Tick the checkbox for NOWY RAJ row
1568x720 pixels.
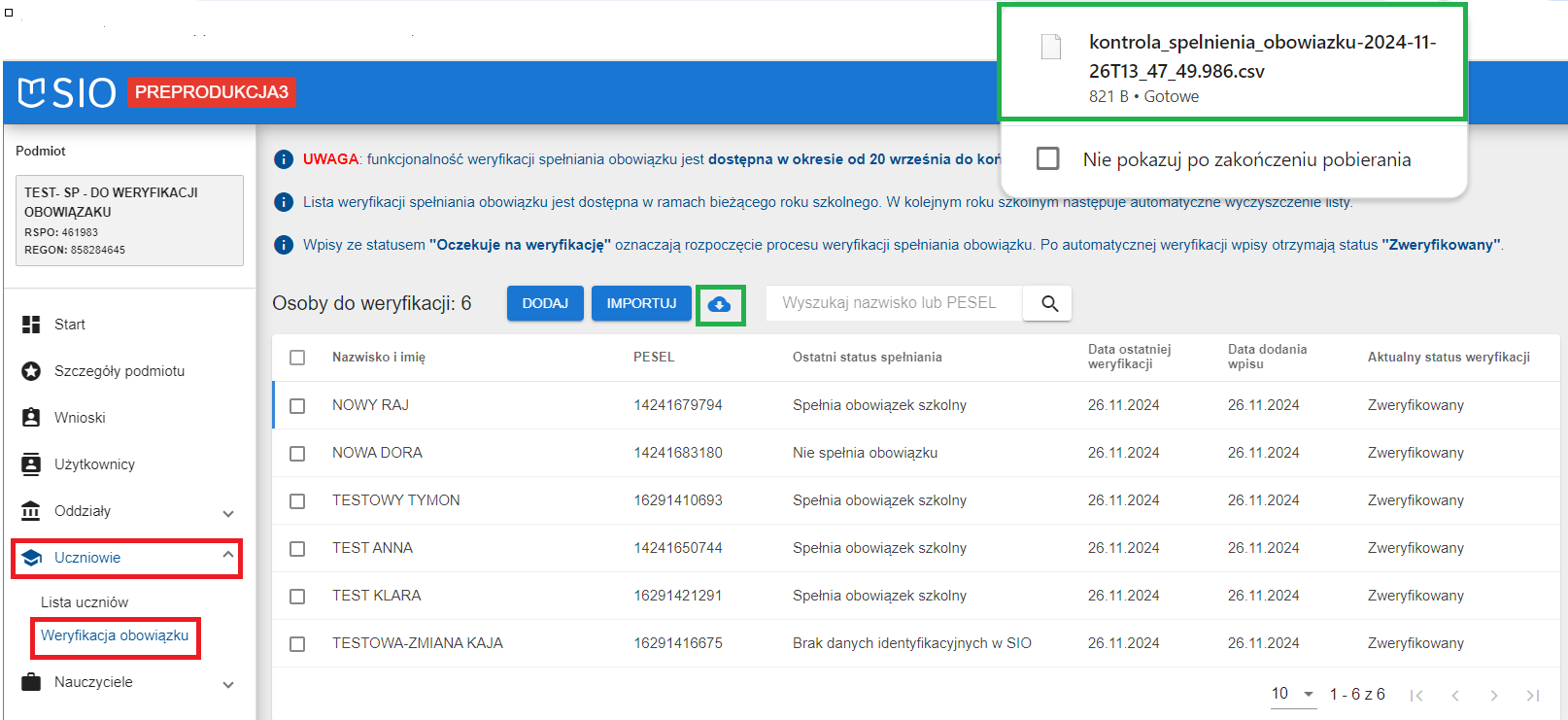[297, 406]
